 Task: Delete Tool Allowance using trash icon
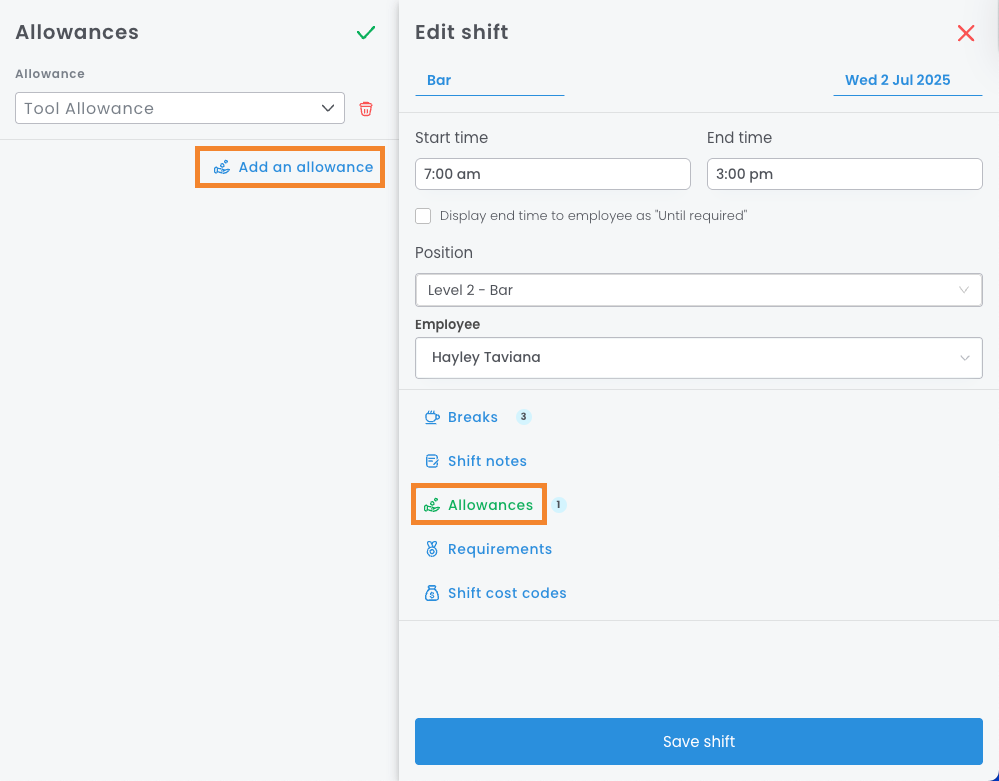pos(366,109)
